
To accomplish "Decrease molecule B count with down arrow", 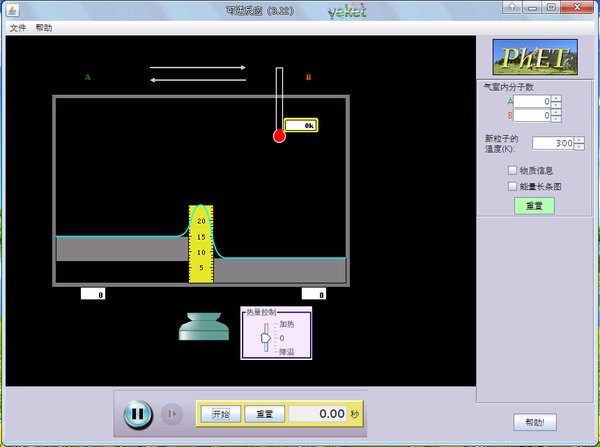I will pyautogui.click(x=556, y=119).
